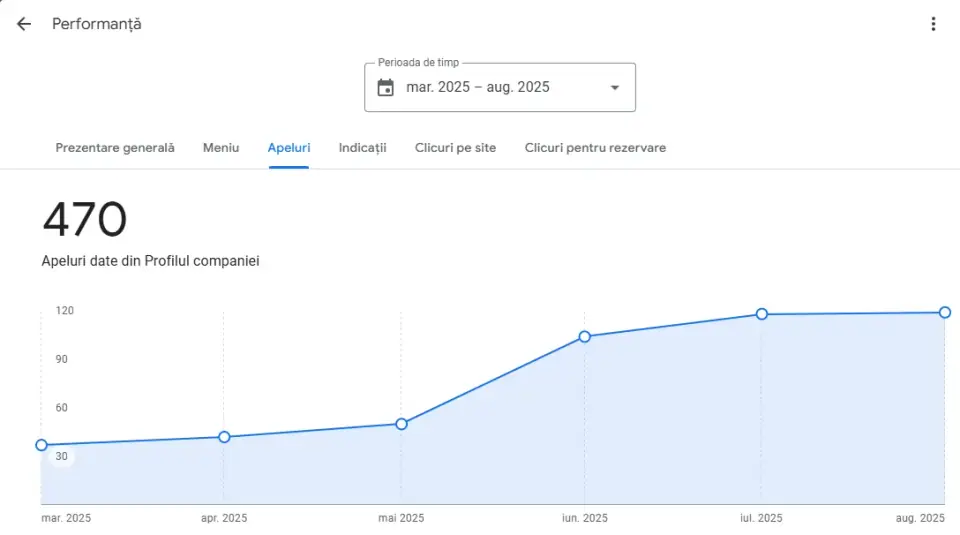Click the 30 y-axis label
960x535 pixels.
[x=61, y=456]
